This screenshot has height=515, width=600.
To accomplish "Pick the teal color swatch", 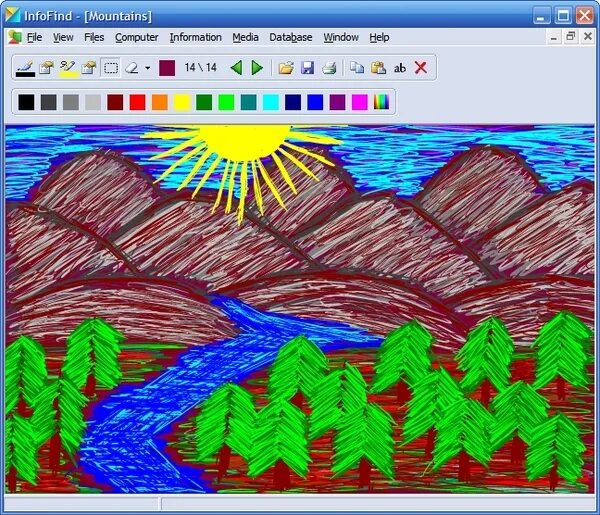I will 248,102.
